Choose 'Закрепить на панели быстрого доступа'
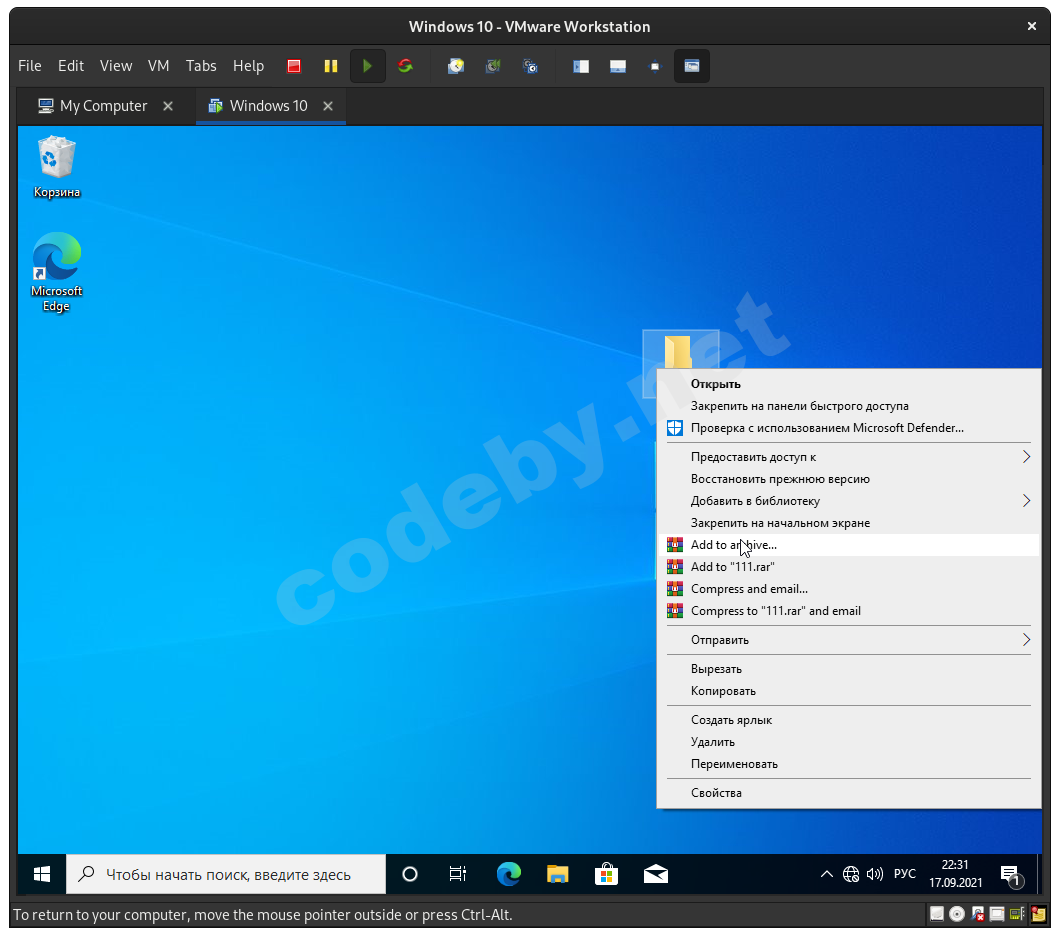This screenshot has width=1060, height=937. 849,406
